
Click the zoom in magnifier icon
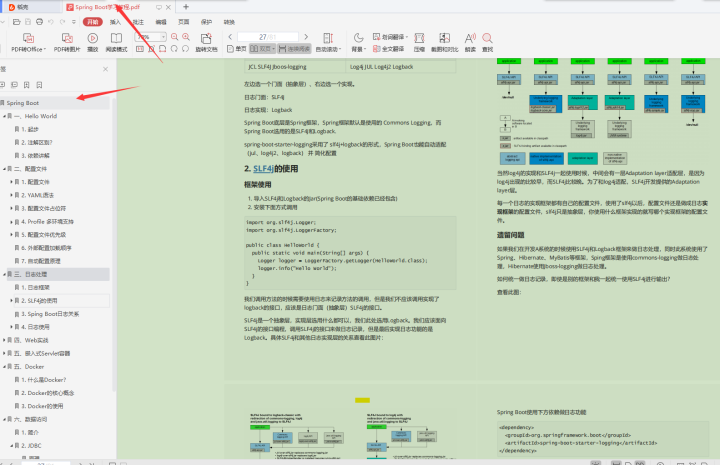[x=186, y=37]
